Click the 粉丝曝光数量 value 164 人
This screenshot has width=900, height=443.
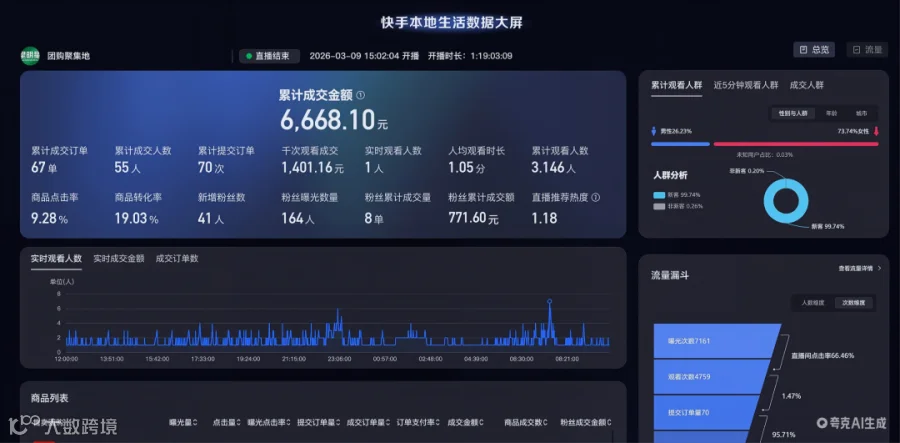(x=298, y=219)
